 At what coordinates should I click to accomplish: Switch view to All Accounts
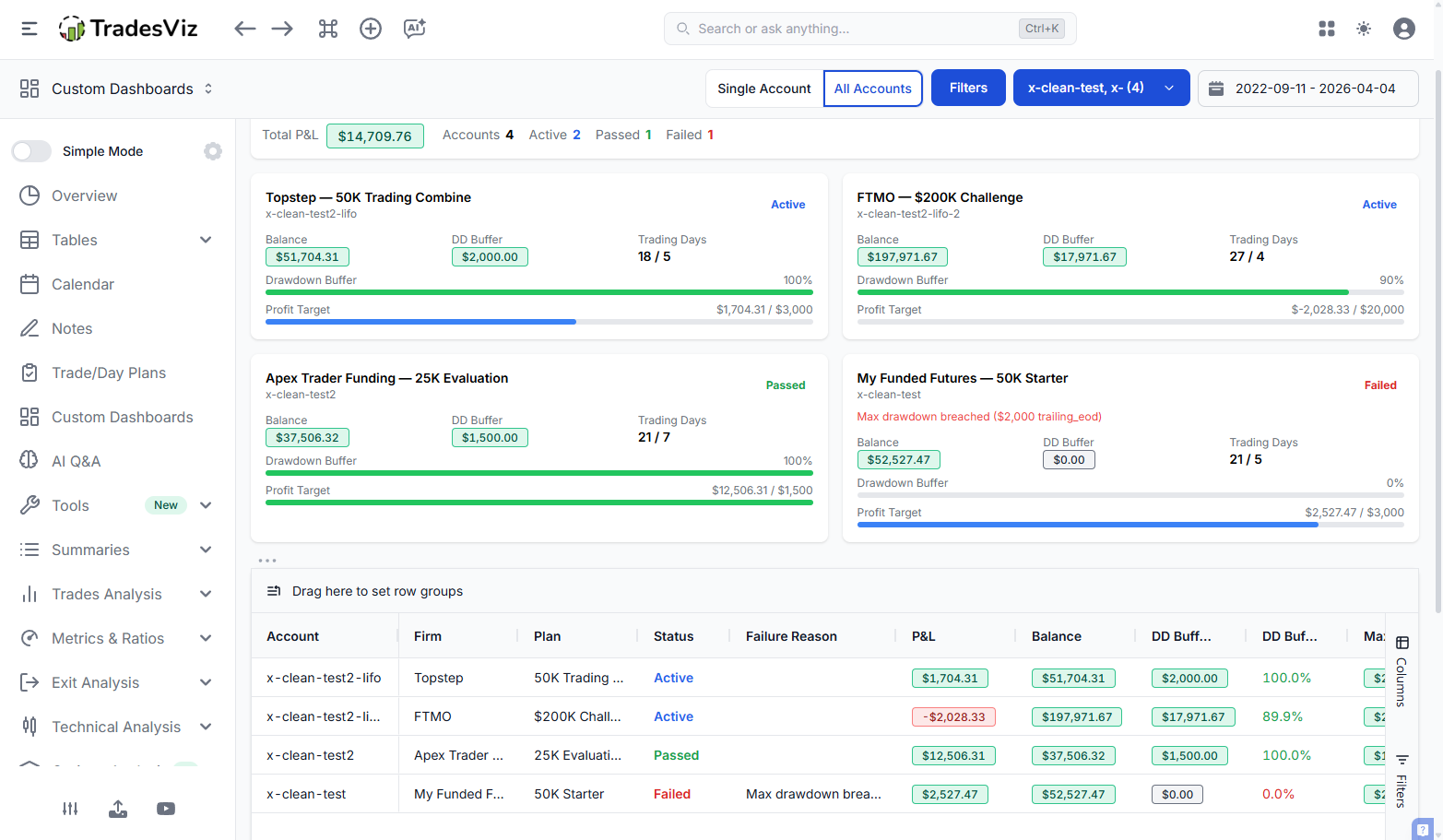[x=872, y=88]
